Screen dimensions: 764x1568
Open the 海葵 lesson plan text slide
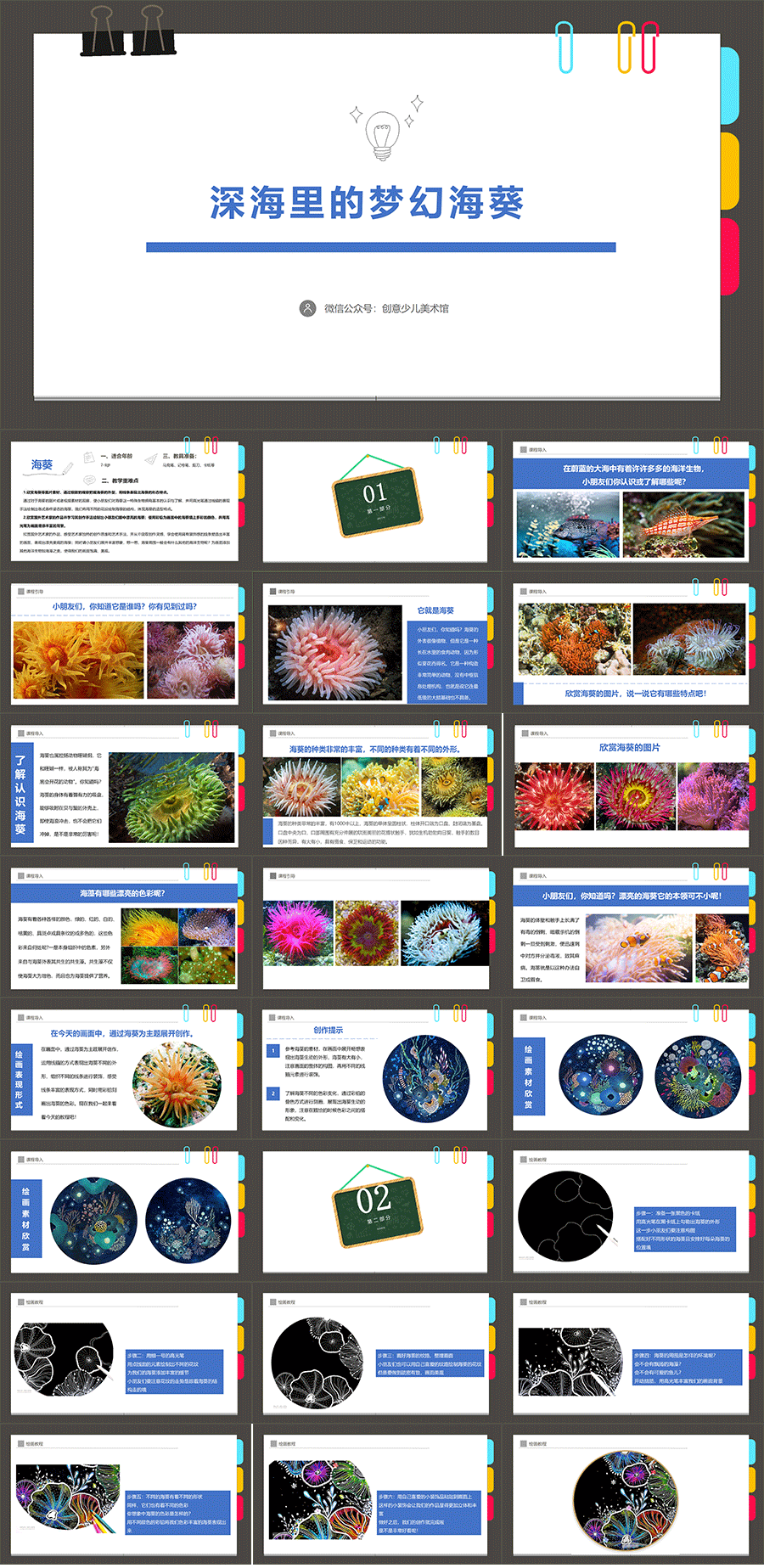(x=124, y=501)
